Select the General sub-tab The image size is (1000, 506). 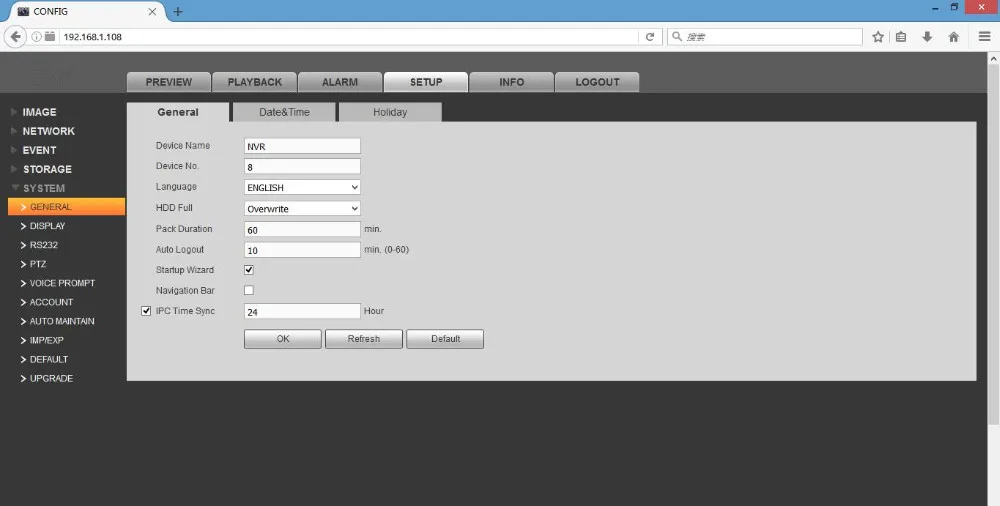(178, 112)
